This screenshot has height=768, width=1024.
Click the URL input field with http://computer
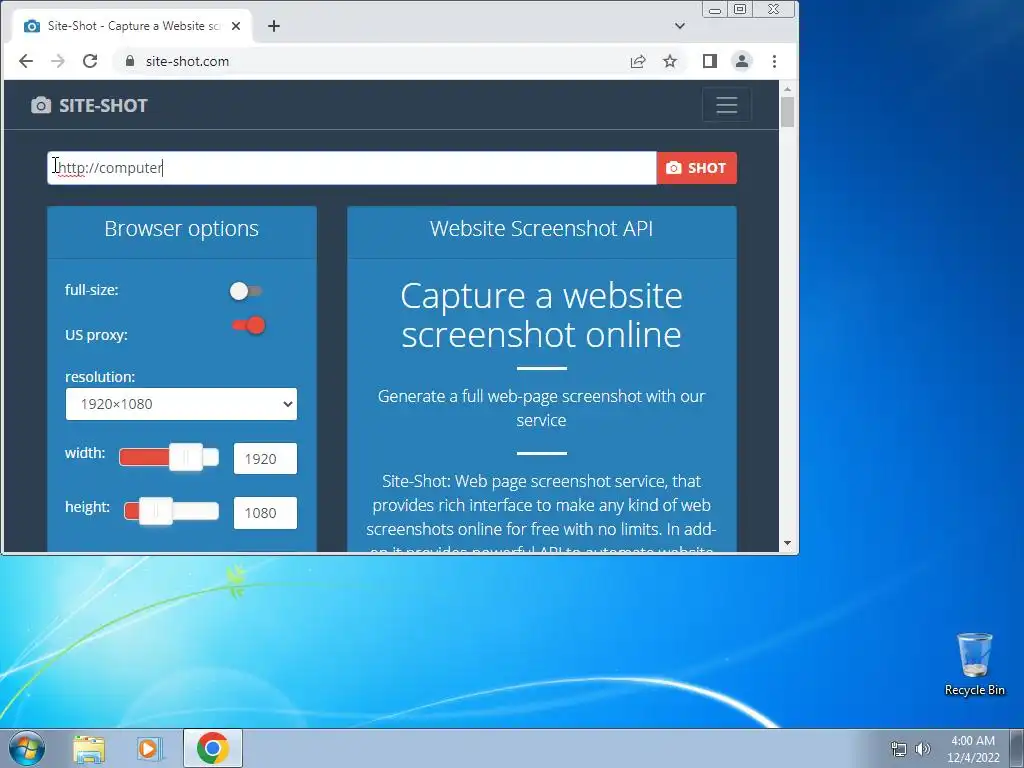click(352, 168)
